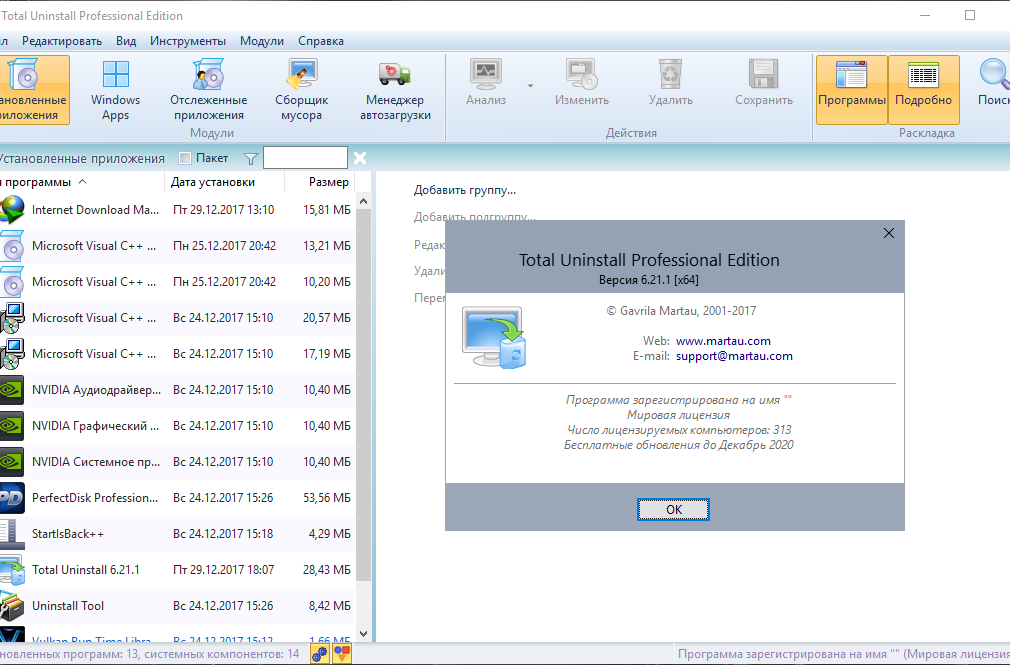This screenshot has width=1010, height=665.
Task: Open the Инструменты menu
Action: tap(187, 41)
